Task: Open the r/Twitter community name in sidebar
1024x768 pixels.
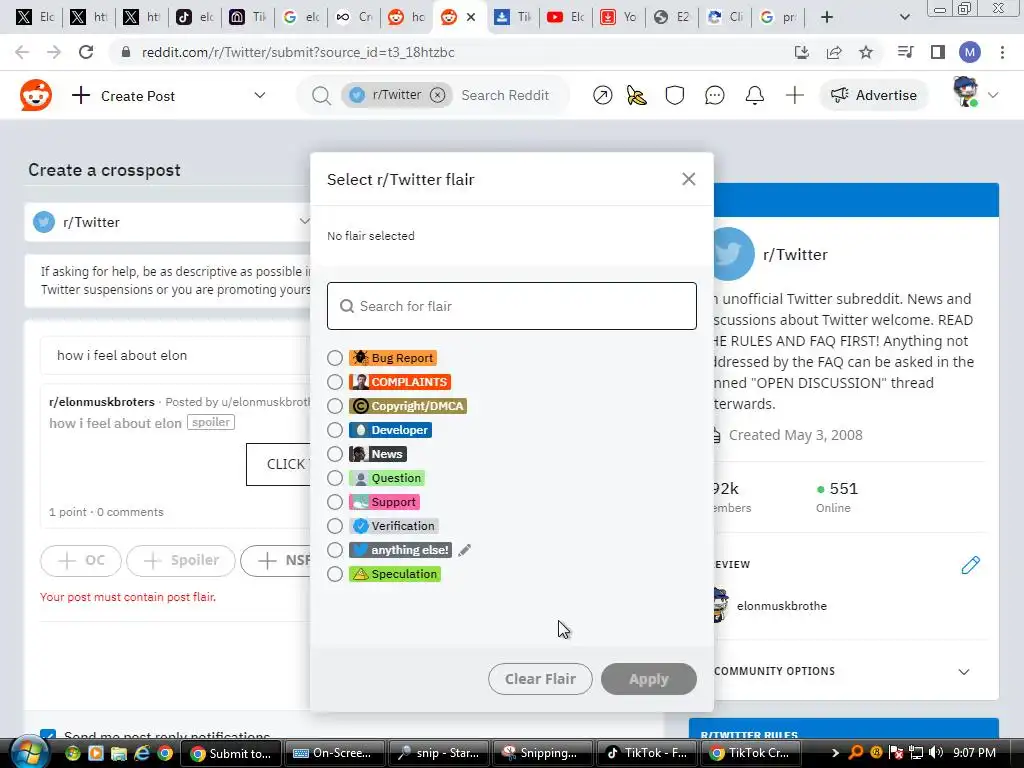Action: pyautogui.click(x=795, y=255)
